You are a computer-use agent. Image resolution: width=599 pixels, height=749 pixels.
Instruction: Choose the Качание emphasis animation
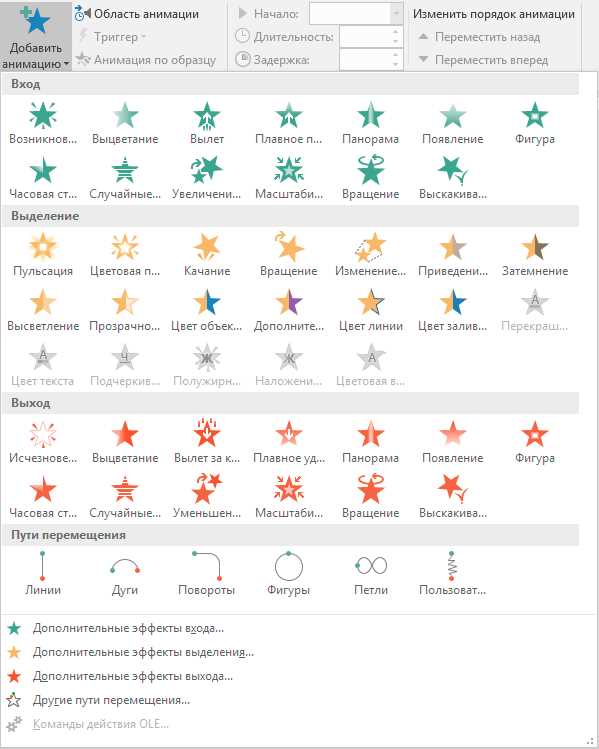207,255
